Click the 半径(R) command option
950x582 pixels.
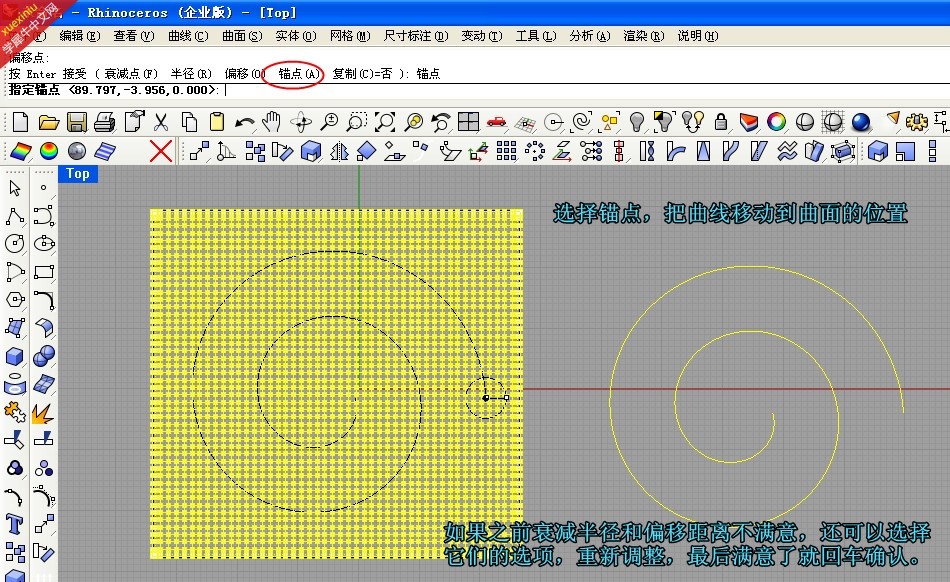[191, 74]
